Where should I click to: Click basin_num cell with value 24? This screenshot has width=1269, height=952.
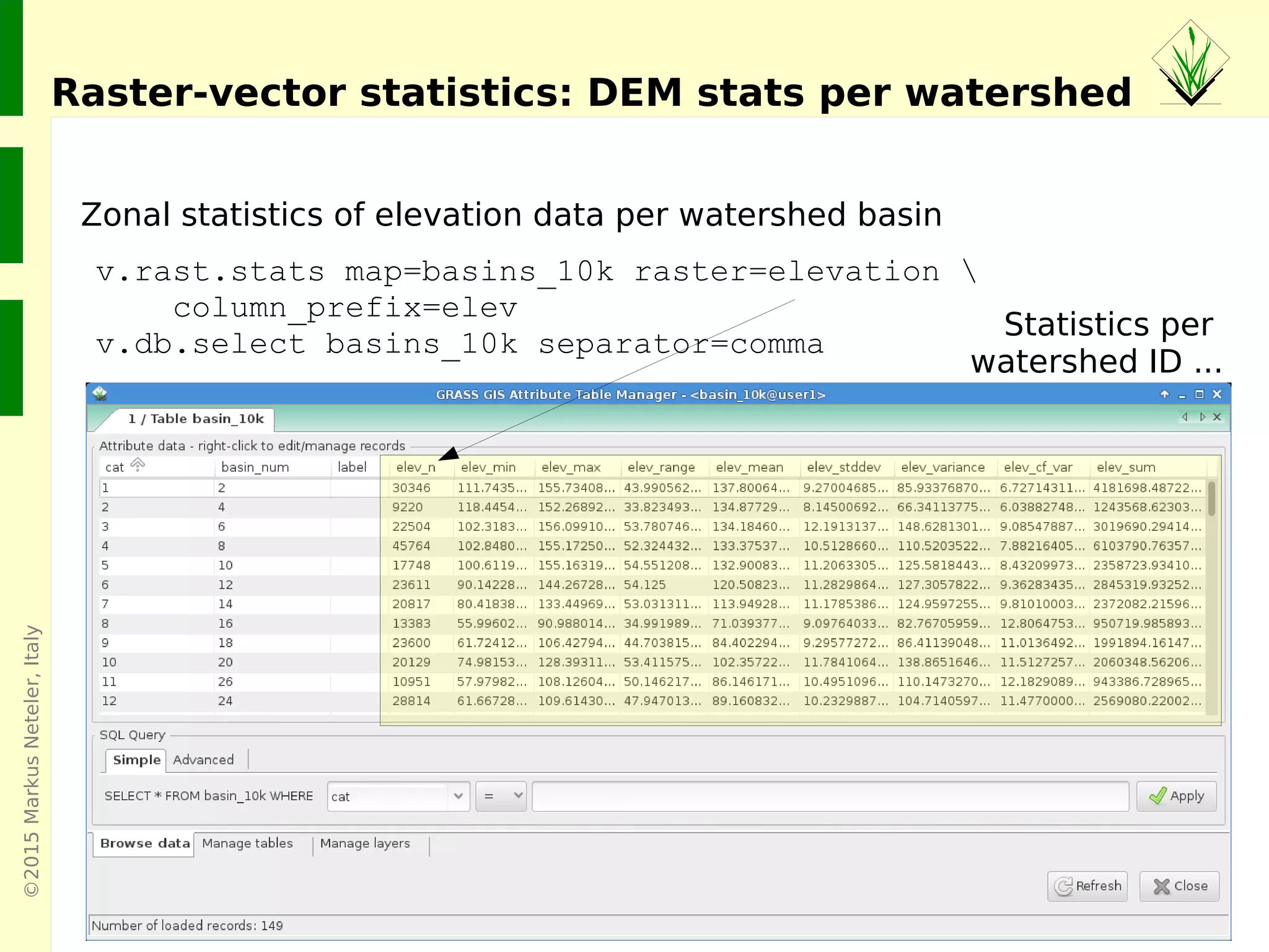tap(273, 701)
